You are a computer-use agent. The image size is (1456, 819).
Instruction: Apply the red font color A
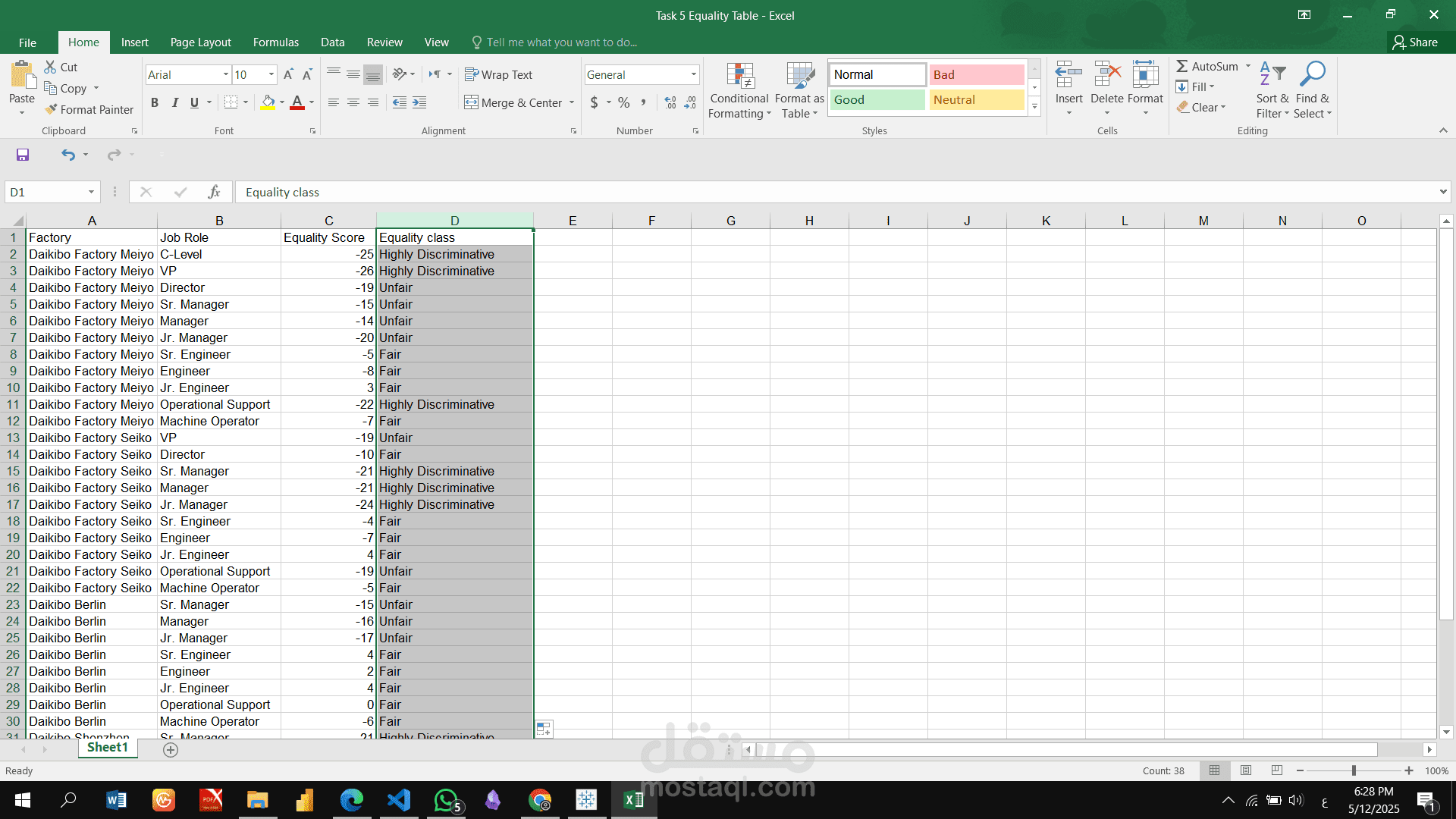coord(297,102)
